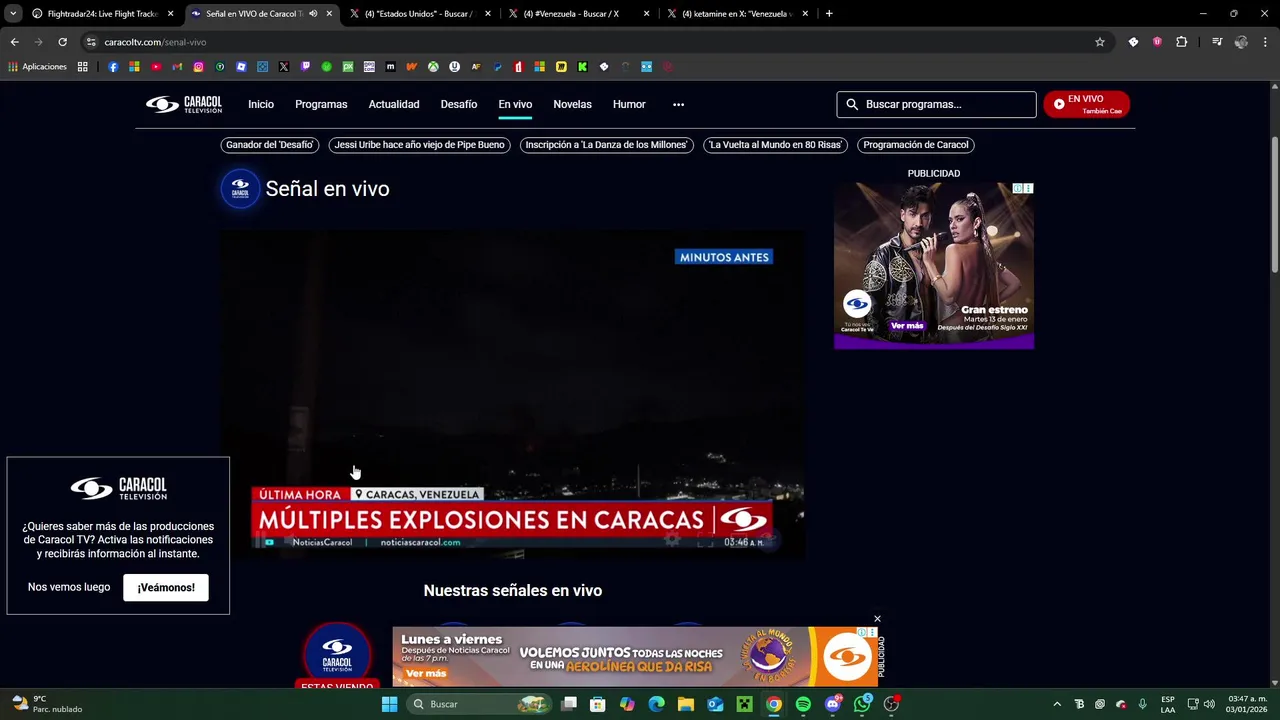
Task: Open Jessi Uribe Pipe Bueno tag link
Action: coord(419,145)
